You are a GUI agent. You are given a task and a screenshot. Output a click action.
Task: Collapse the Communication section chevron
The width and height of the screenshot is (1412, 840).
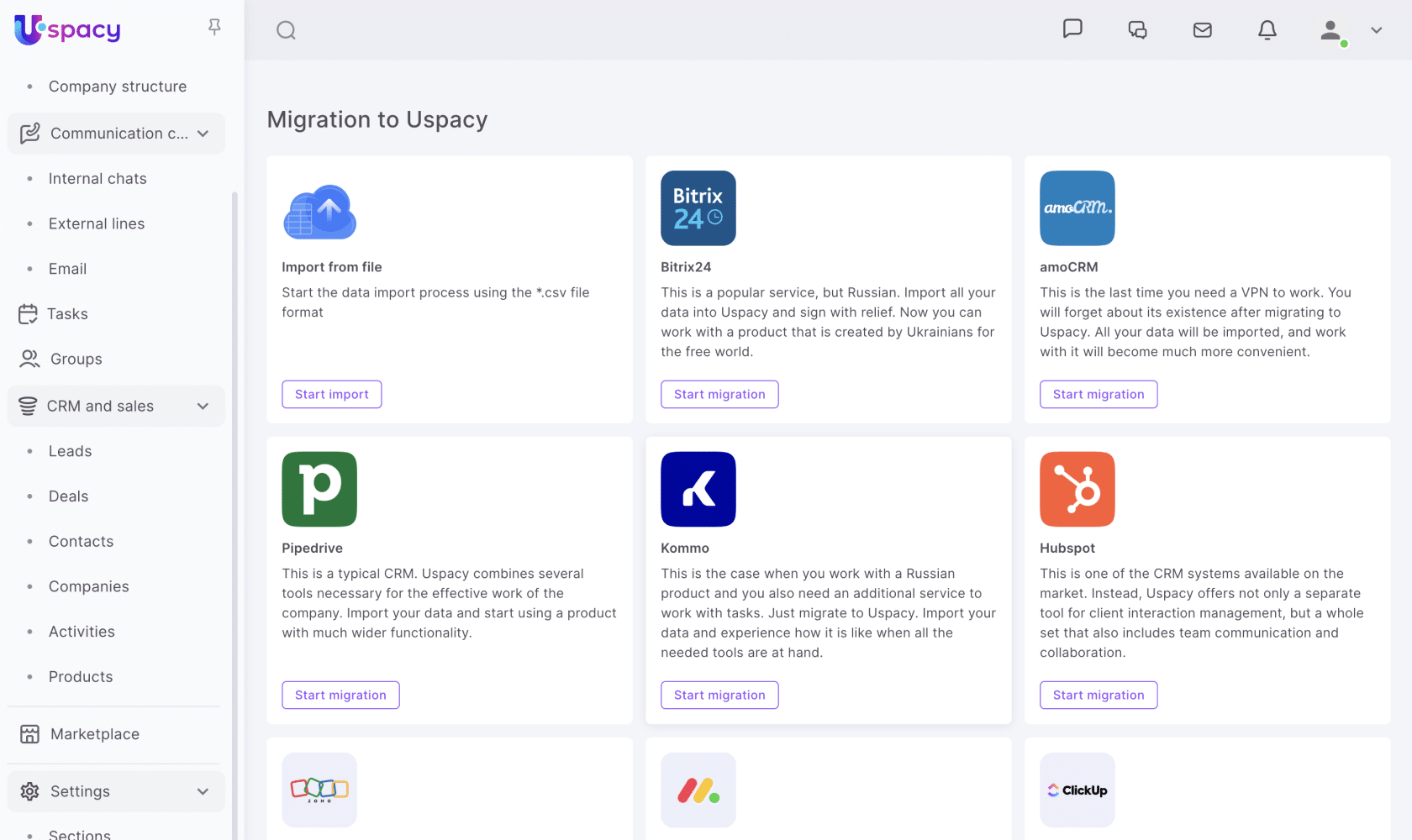click(203, 134)
